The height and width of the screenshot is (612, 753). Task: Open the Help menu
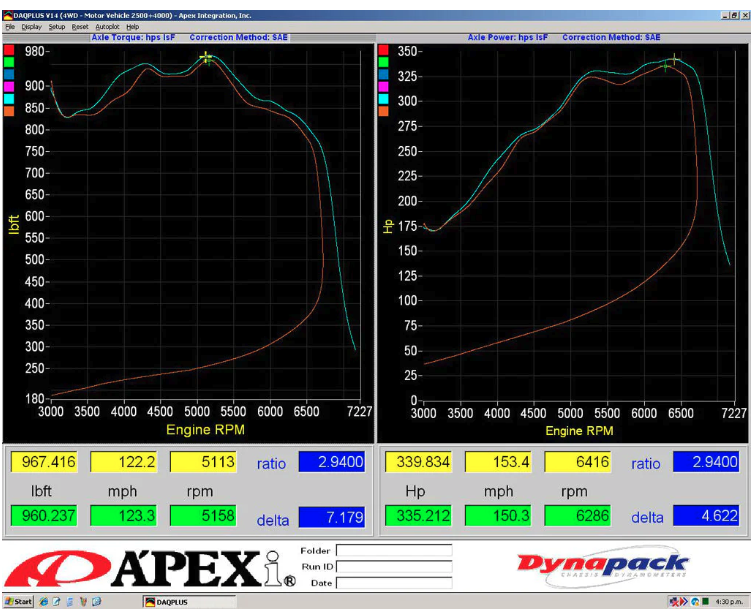click(x=133, y=27)
